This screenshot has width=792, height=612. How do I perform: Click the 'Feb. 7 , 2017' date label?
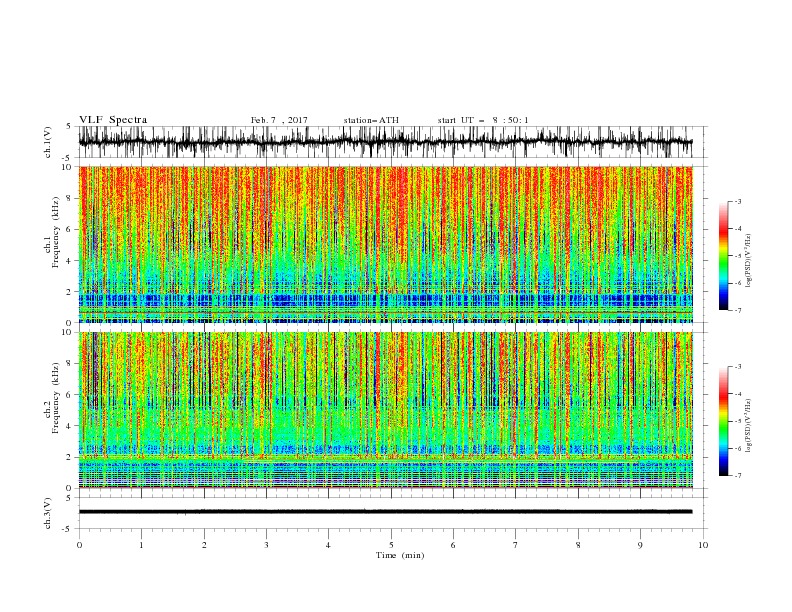pyautogui.click(x=279, y=120)
